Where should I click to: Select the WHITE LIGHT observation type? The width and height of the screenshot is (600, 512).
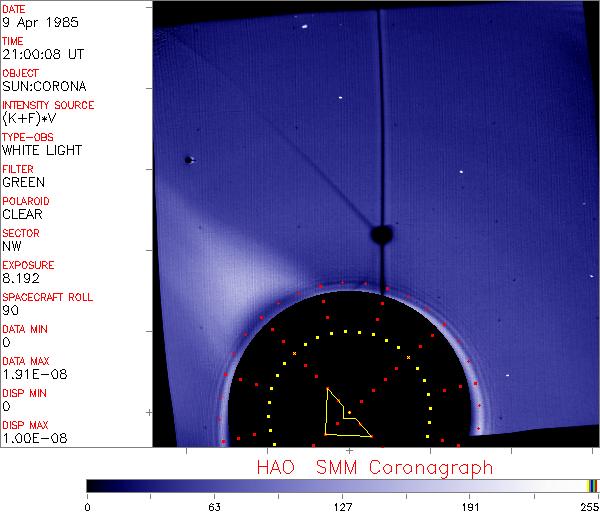coord(42,150)
